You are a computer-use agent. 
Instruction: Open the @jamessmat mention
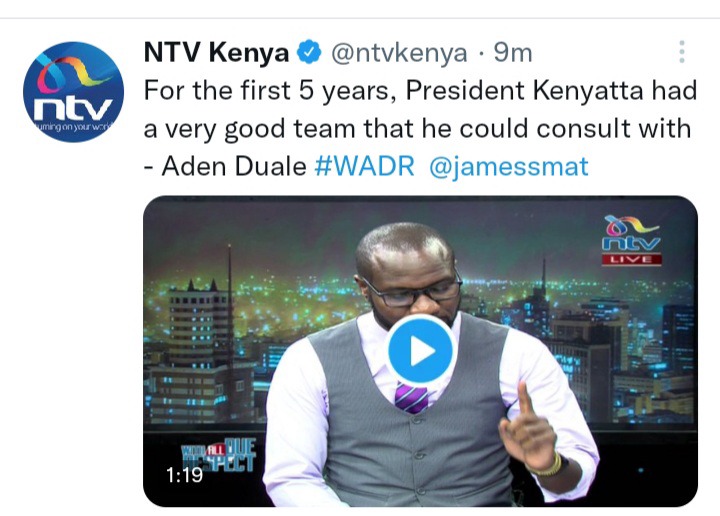click(x=509, y=166)
